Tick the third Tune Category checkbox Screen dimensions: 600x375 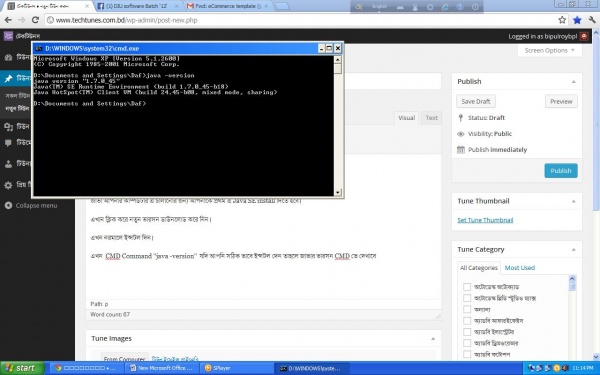coord(467,309)
